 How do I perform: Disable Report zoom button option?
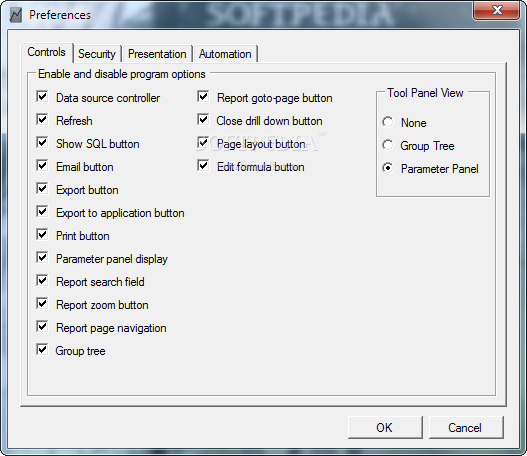(42, 303)
